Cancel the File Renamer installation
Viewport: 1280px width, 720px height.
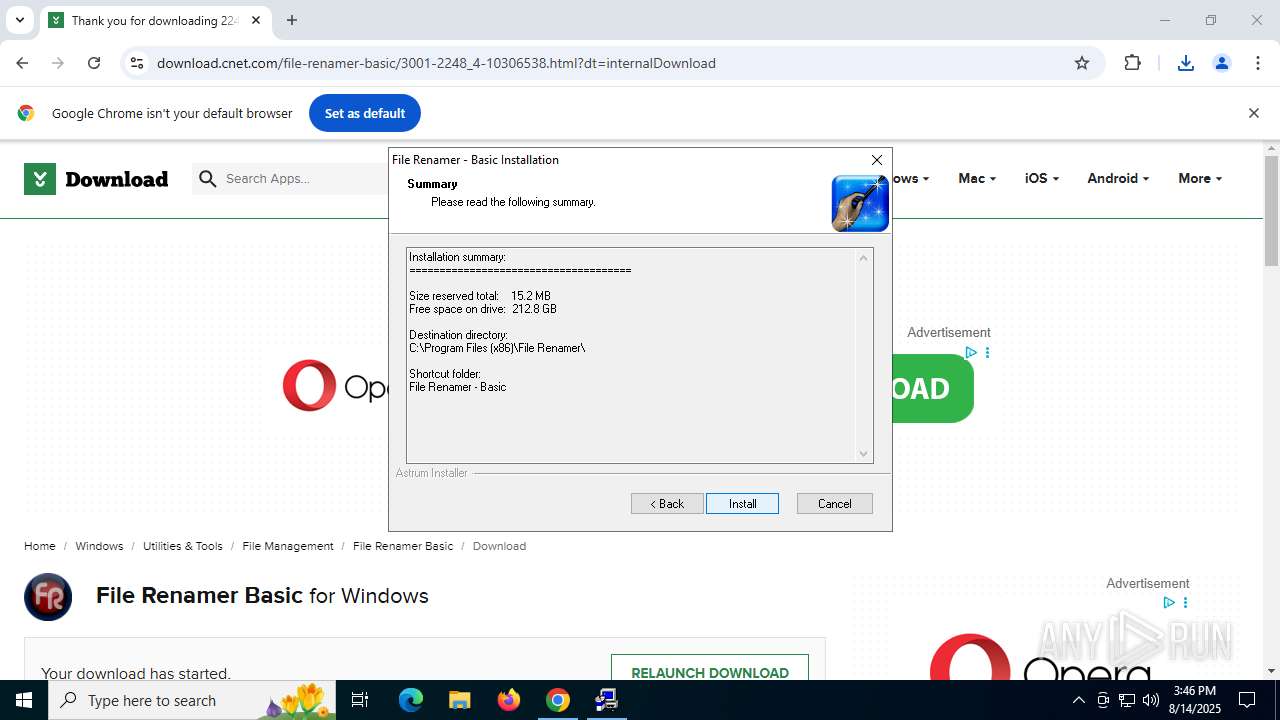click(834, 504)
